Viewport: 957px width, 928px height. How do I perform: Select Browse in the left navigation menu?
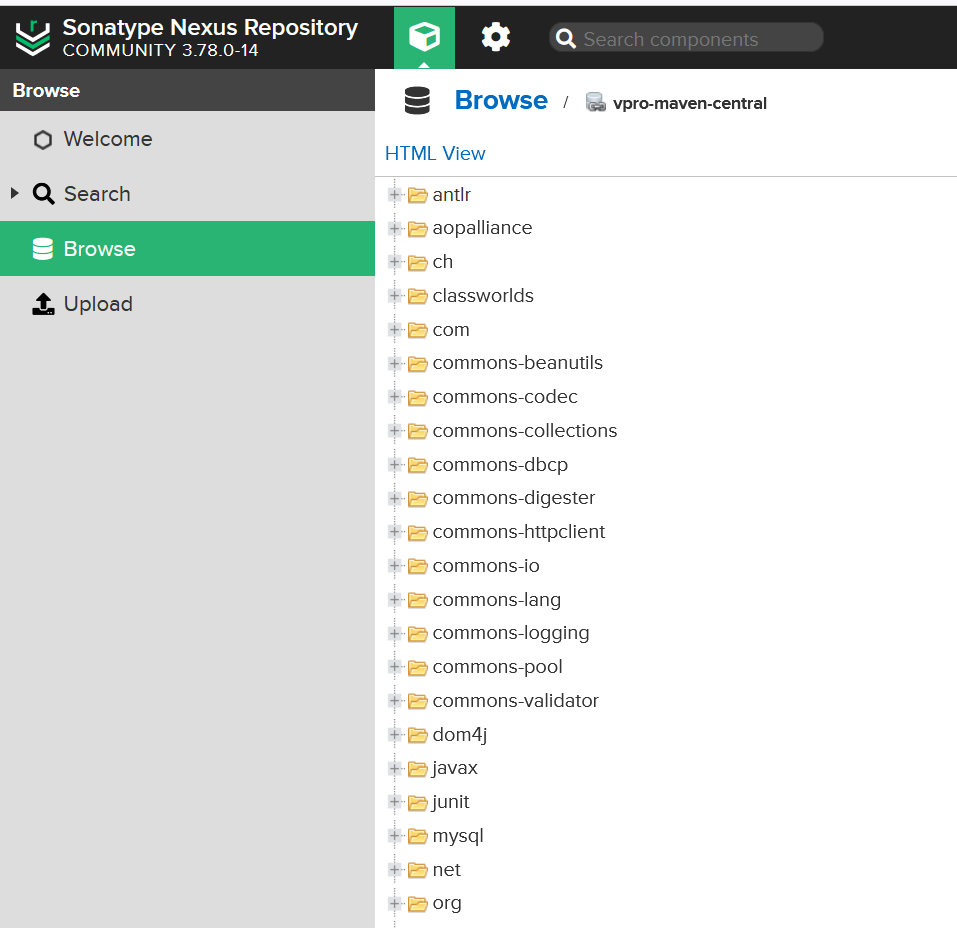[100, 248]
